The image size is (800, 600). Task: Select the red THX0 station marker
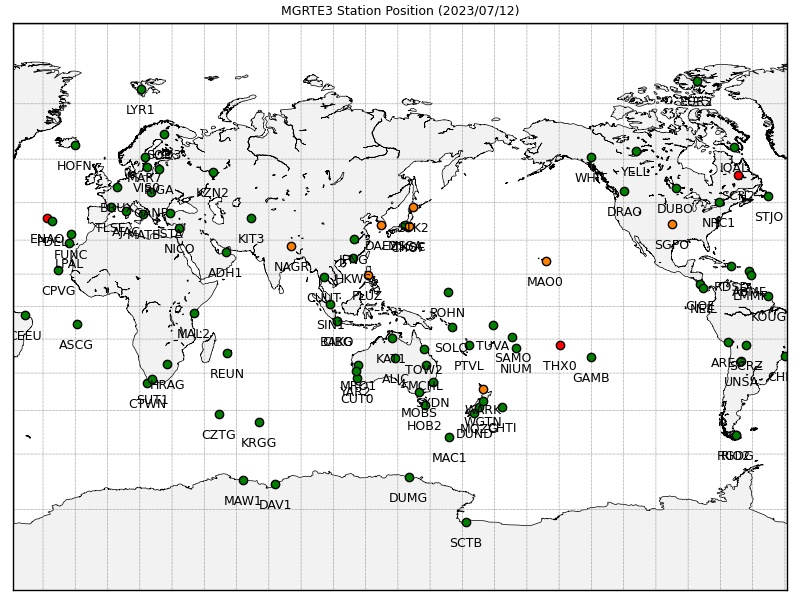click(560, 345)
